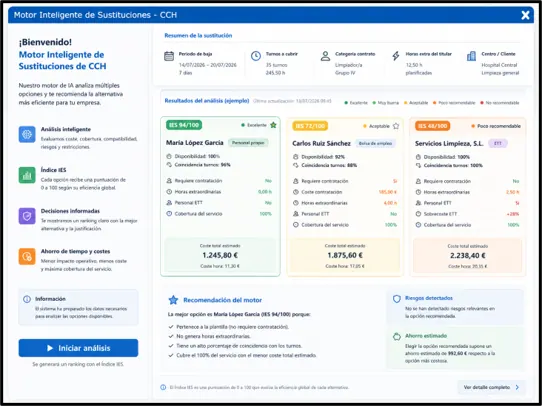Screen dimensions: 542x406
Task: Click the Poco recomendable status label
Action: tap(499, 126)
